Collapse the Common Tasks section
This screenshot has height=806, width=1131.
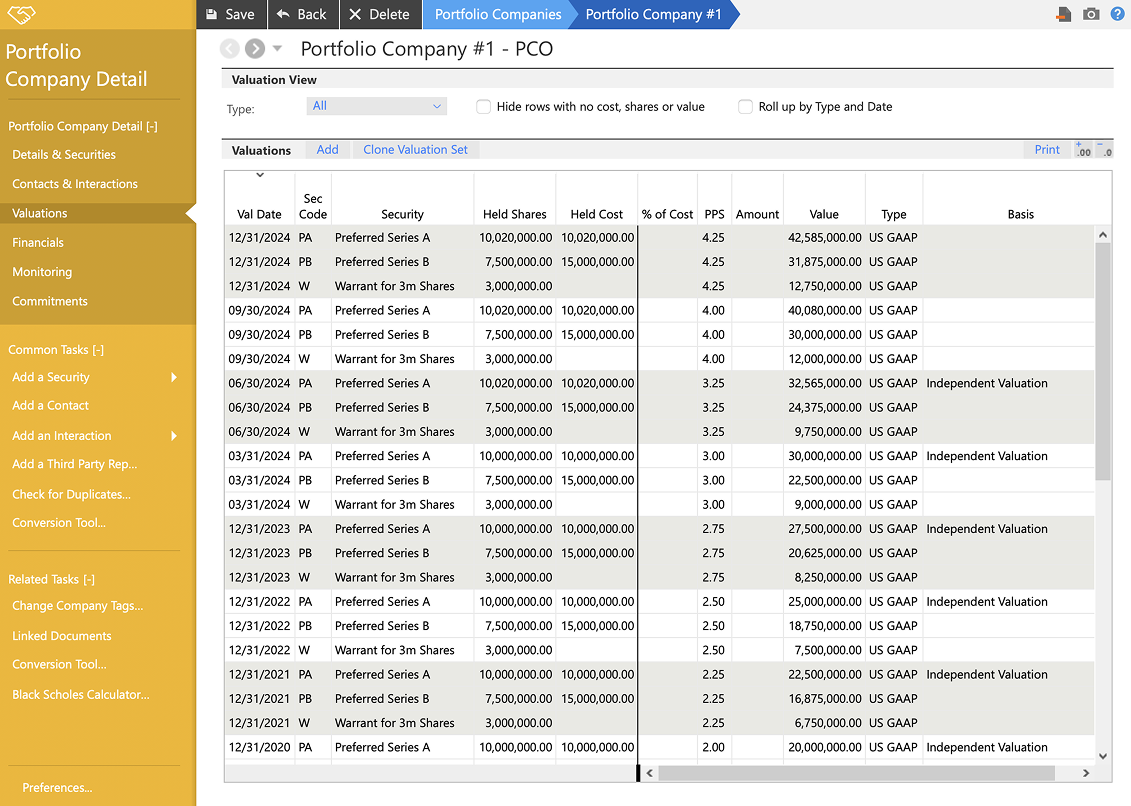click(98, 350)
